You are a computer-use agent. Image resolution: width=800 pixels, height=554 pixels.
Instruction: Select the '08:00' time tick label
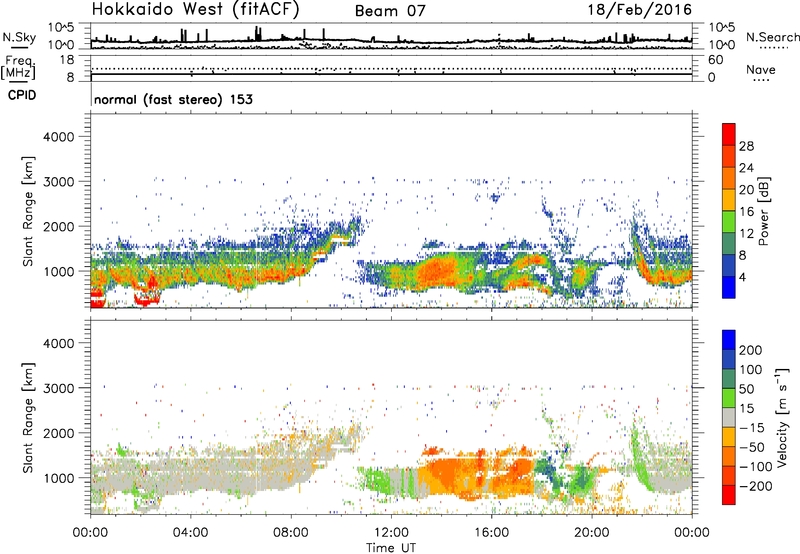[290, 533]
